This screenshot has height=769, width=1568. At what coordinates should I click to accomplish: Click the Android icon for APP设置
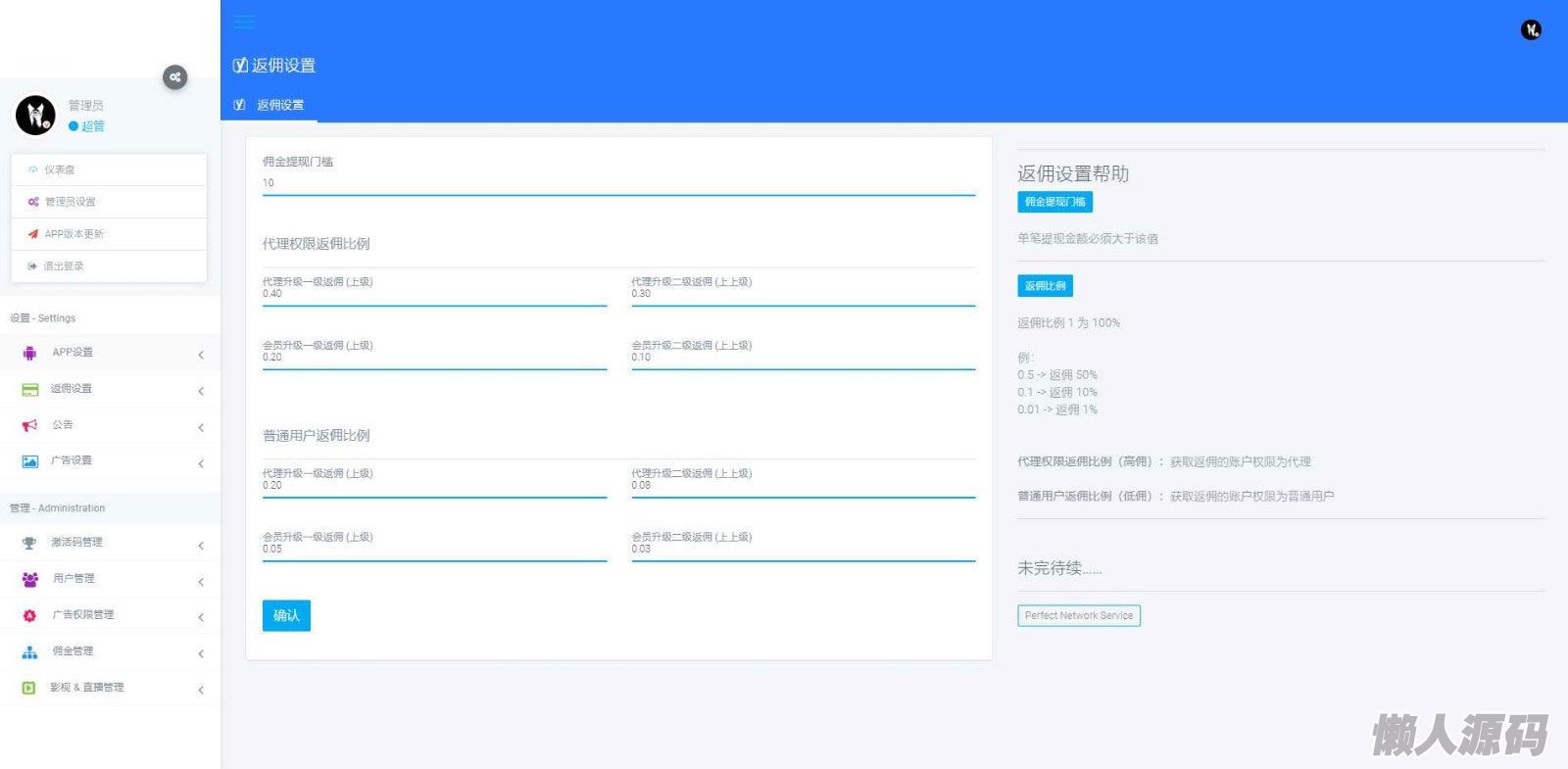pos(29,353)
